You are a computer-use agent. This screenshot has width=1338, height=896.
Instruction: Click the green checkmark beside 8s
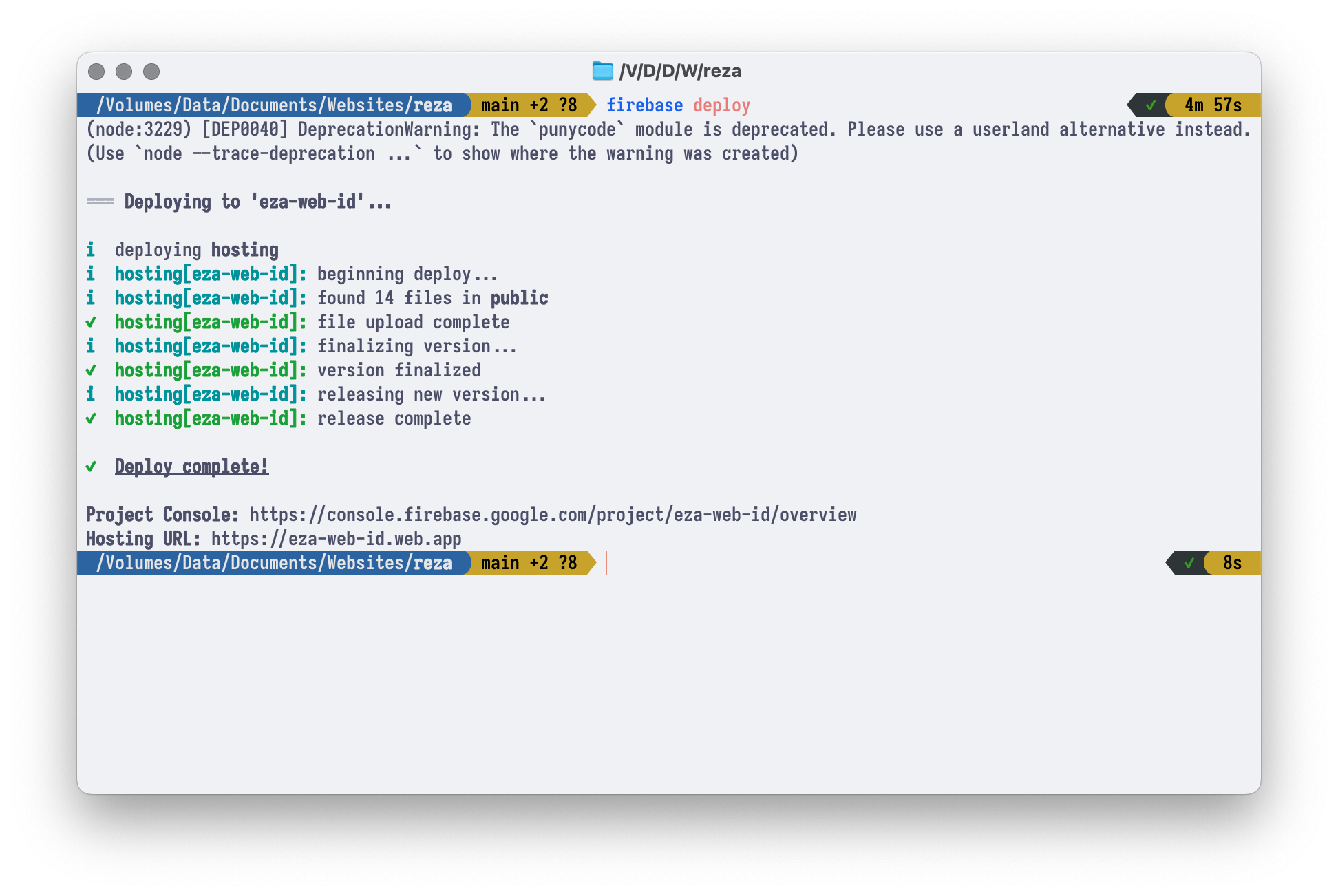(x=1189, y=563)
